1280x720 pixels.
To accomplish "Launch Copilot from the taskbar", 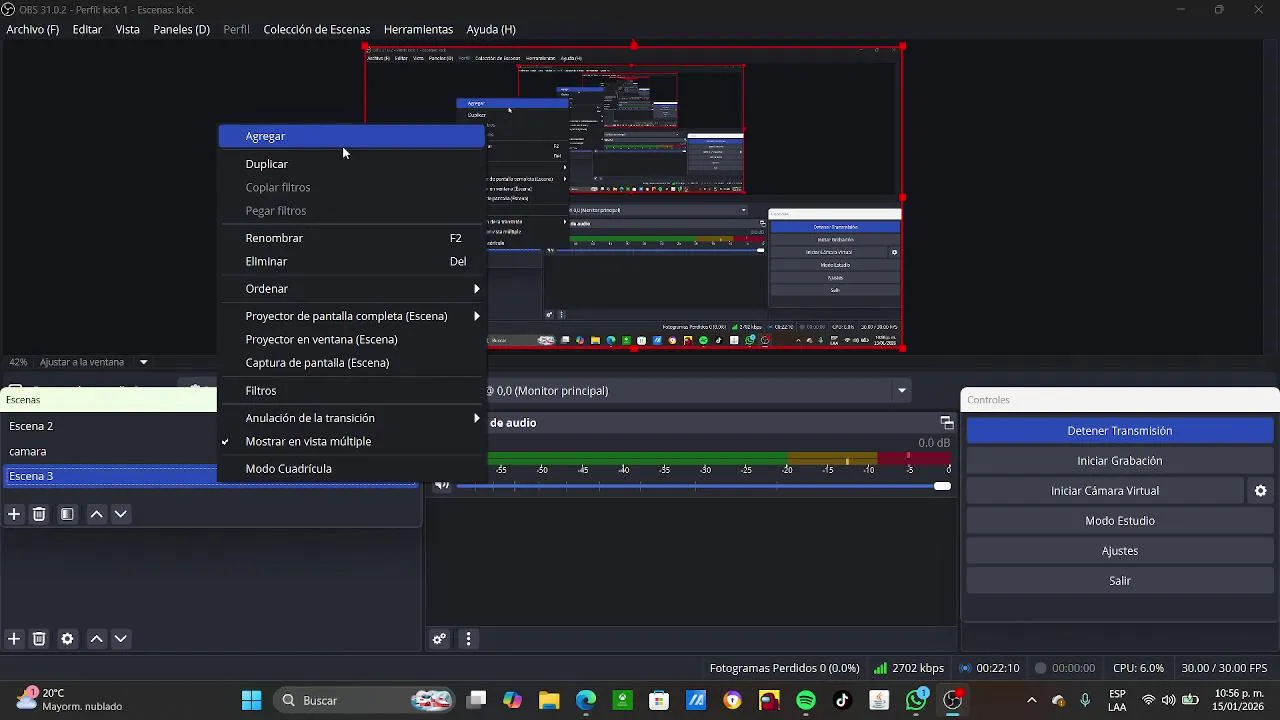I will [x=512, y=700].
